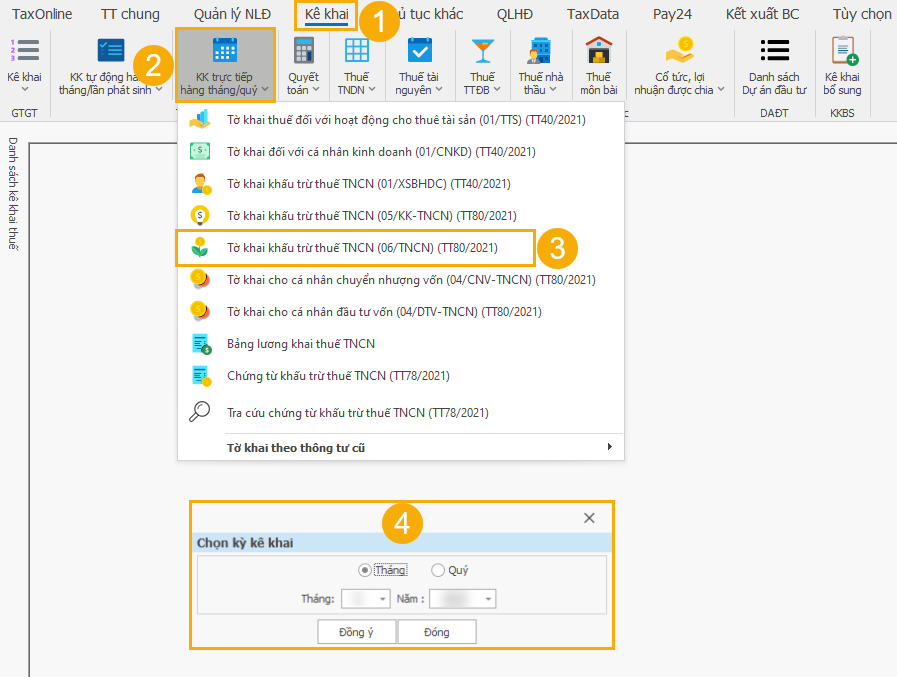Viewport: 897px width, 677px height.
Task: Click KK tự động hàng tháng/lần phát sinh icon
Action: 110,50
